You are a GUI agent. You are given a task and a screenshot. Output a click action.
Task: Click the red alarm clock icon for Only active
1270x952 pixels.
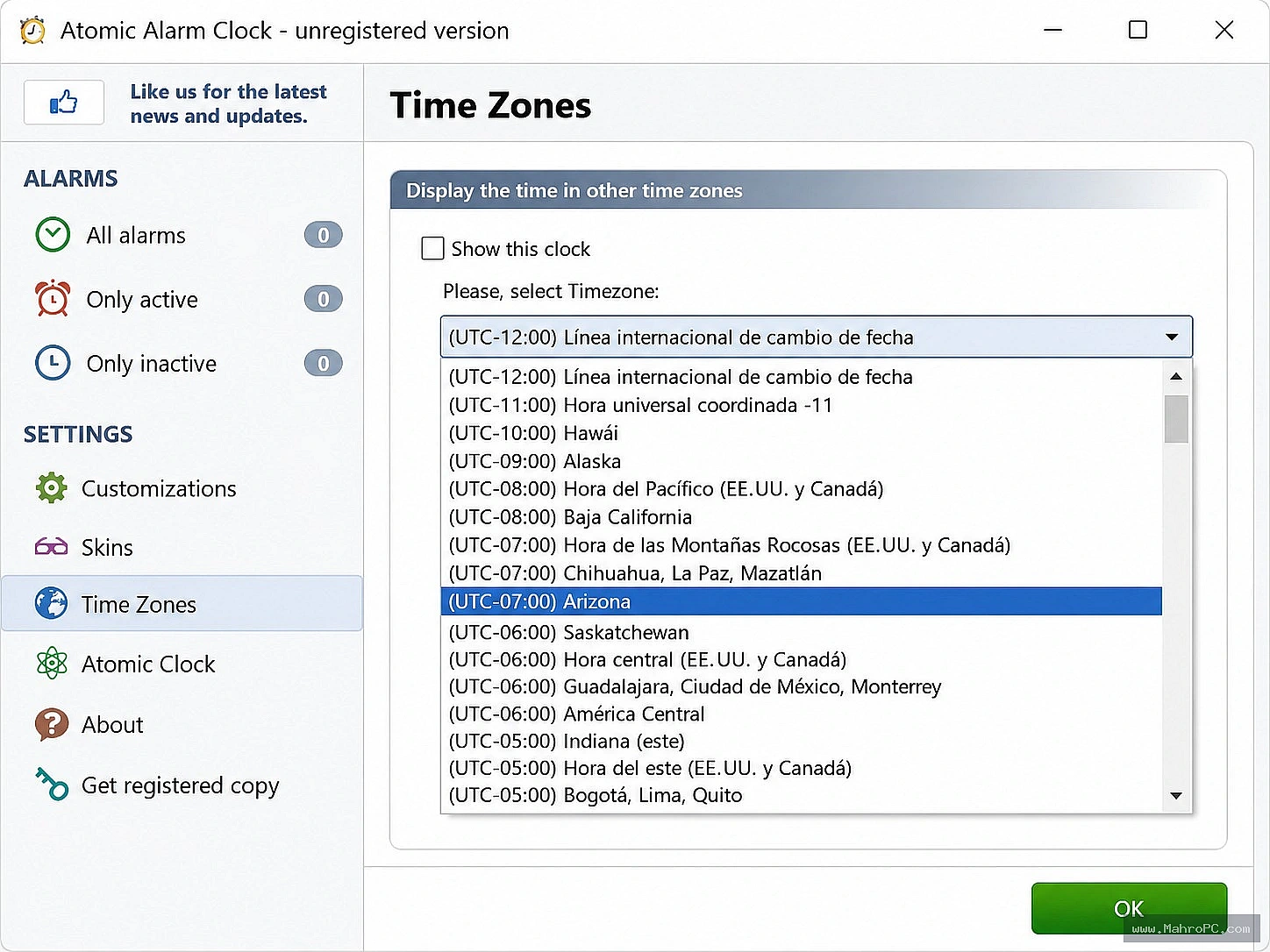click(53, 299)
